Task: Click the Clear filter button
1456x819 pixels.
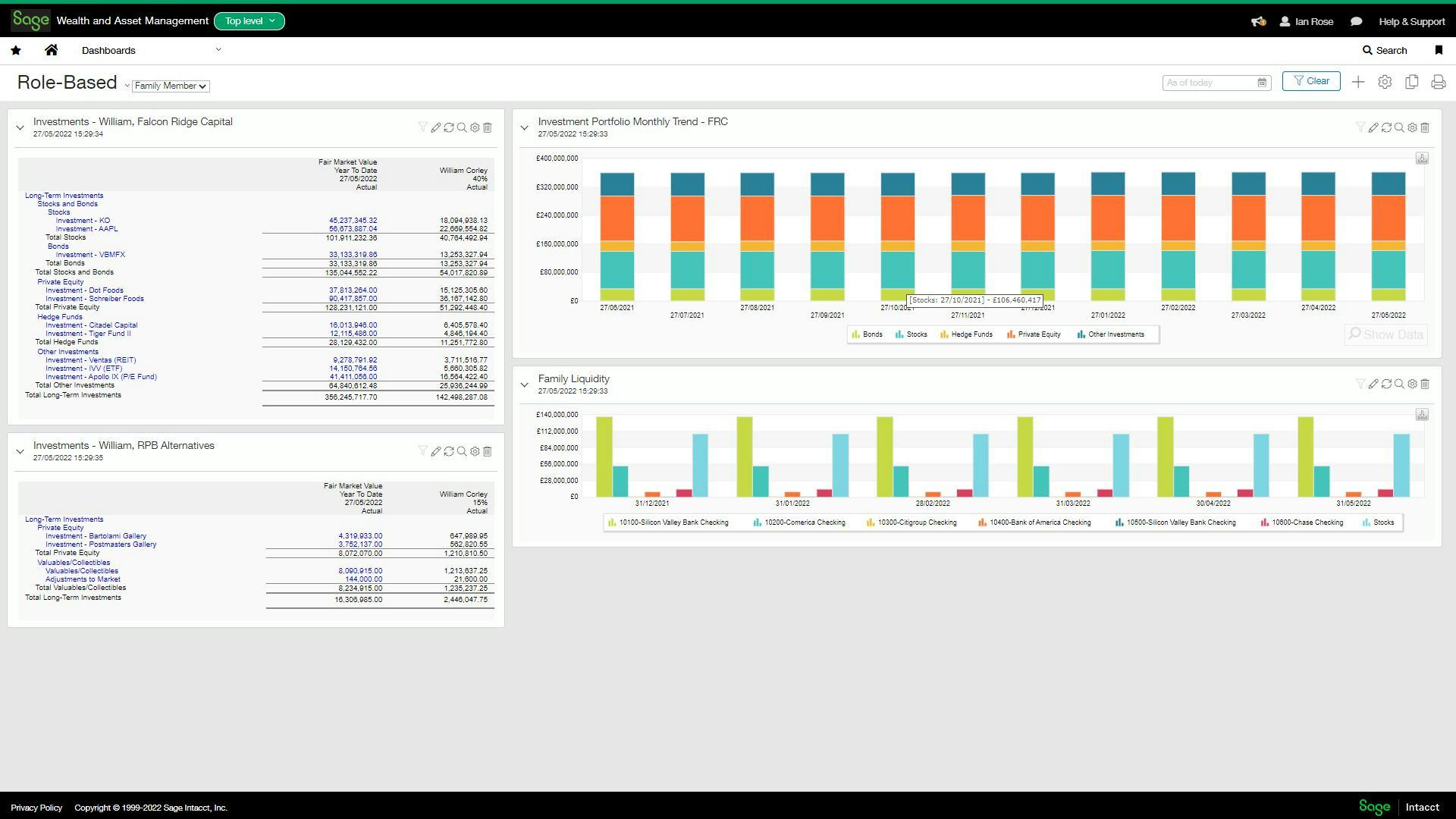Action: [1310, 81]
